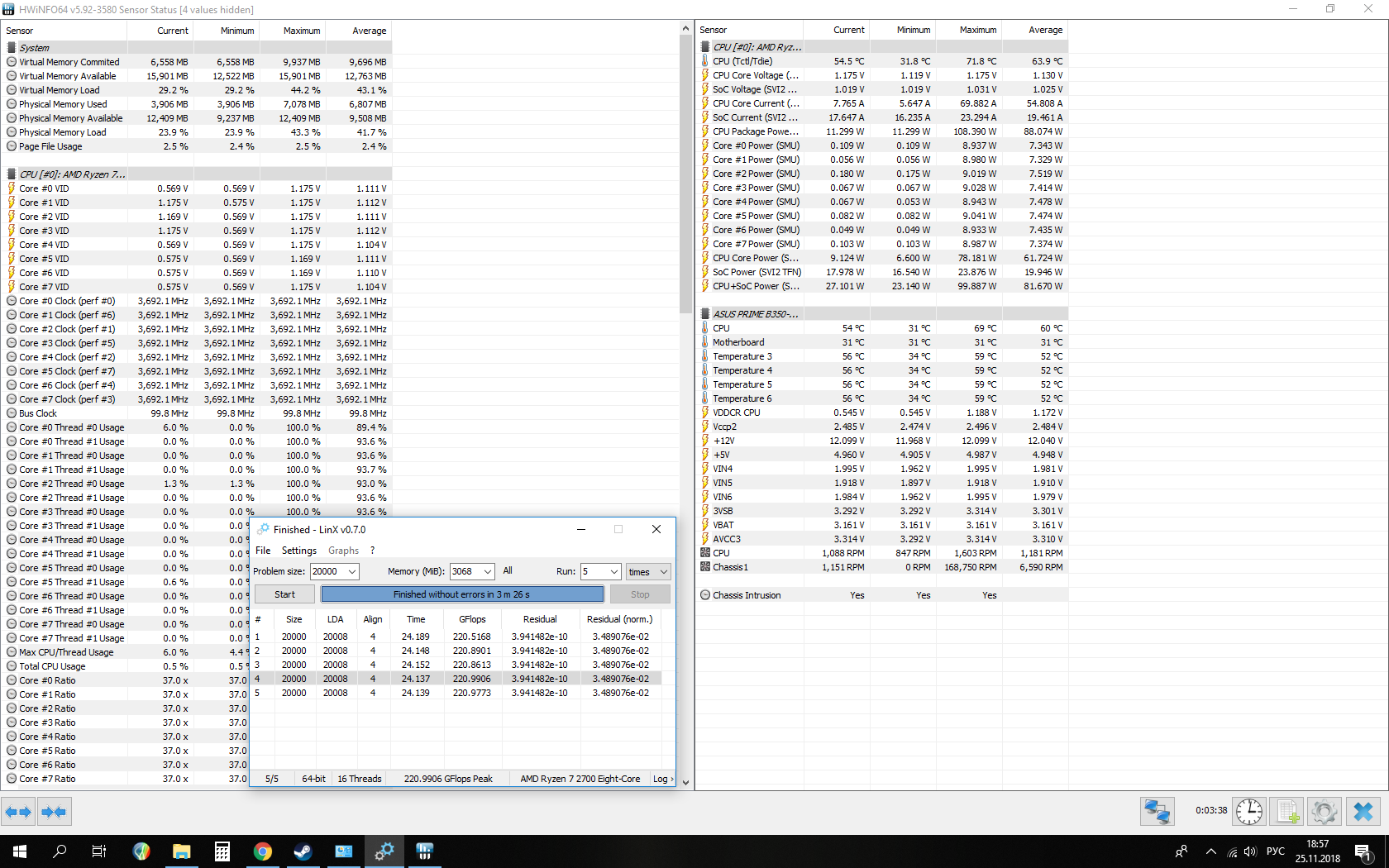Image resolution: width=1389 pixels, height=868 pixels.
Task: Select the SoC Power (SVI2 TFN) row
Action: pyautogui.click(x=882, y=272)
